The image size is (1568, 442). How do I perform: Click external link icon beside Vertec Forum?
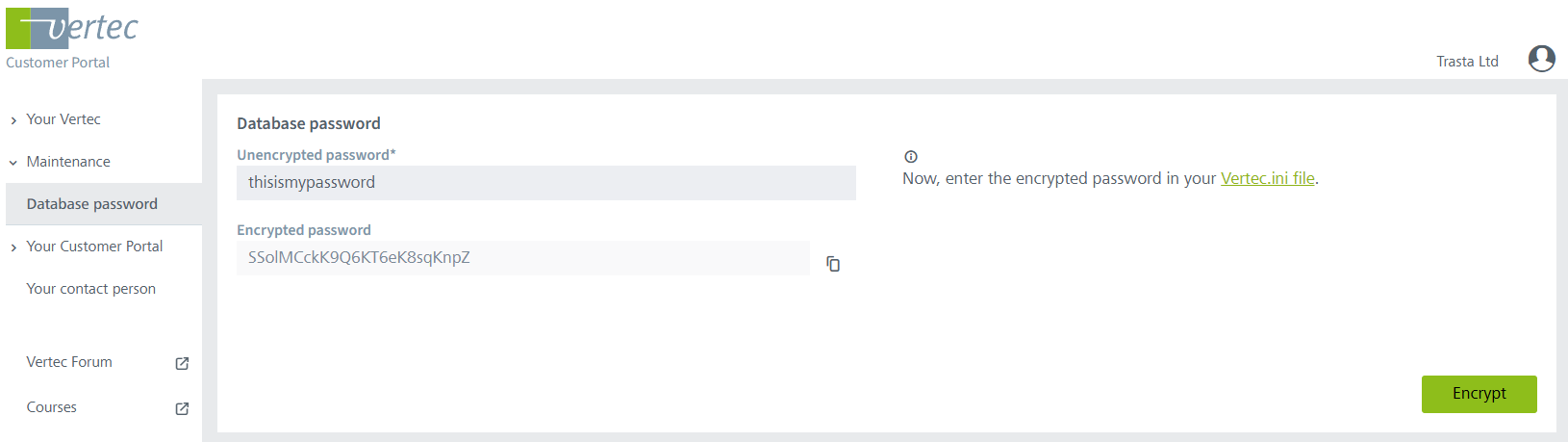click(x=182, y=363)
